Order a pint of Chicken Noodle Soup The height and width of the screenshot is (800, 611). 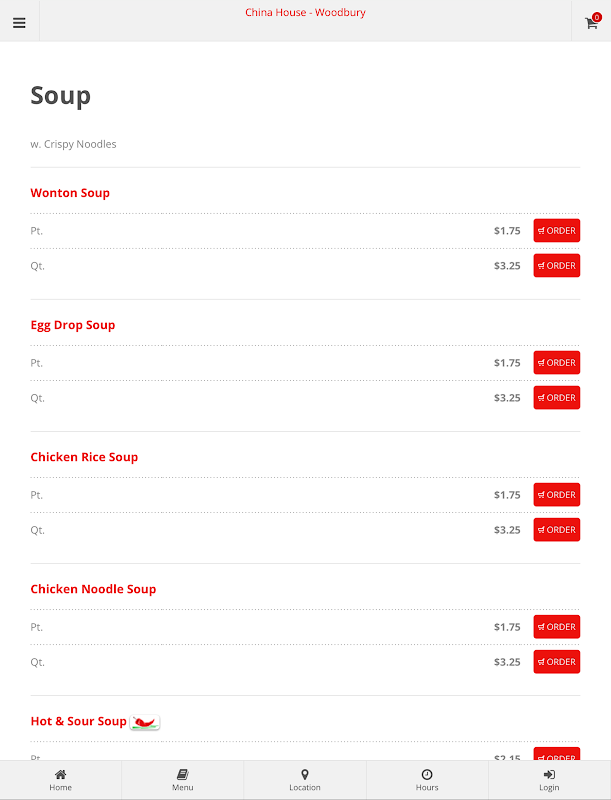pos(556,627)
